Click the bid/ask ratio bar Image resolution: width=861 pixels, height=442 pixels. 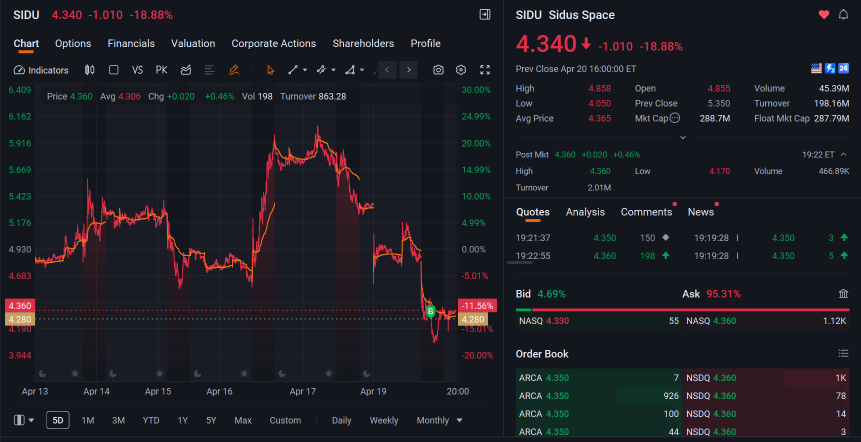click(682, 310)
